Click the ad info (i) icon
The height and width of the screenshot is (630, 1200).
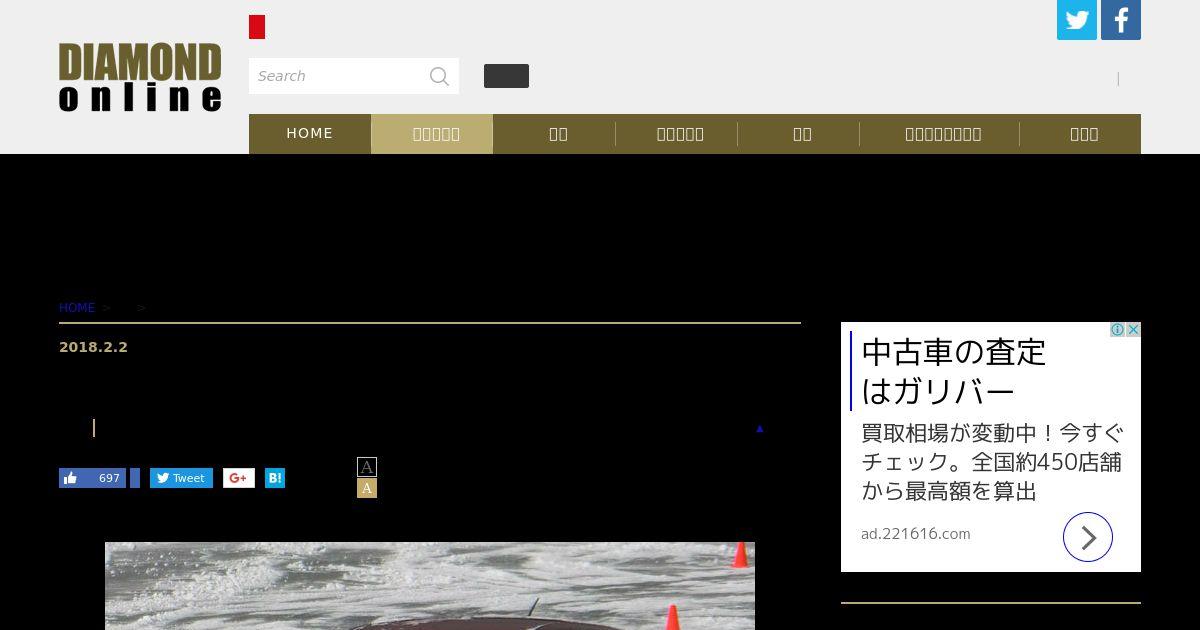point(1117,330)
